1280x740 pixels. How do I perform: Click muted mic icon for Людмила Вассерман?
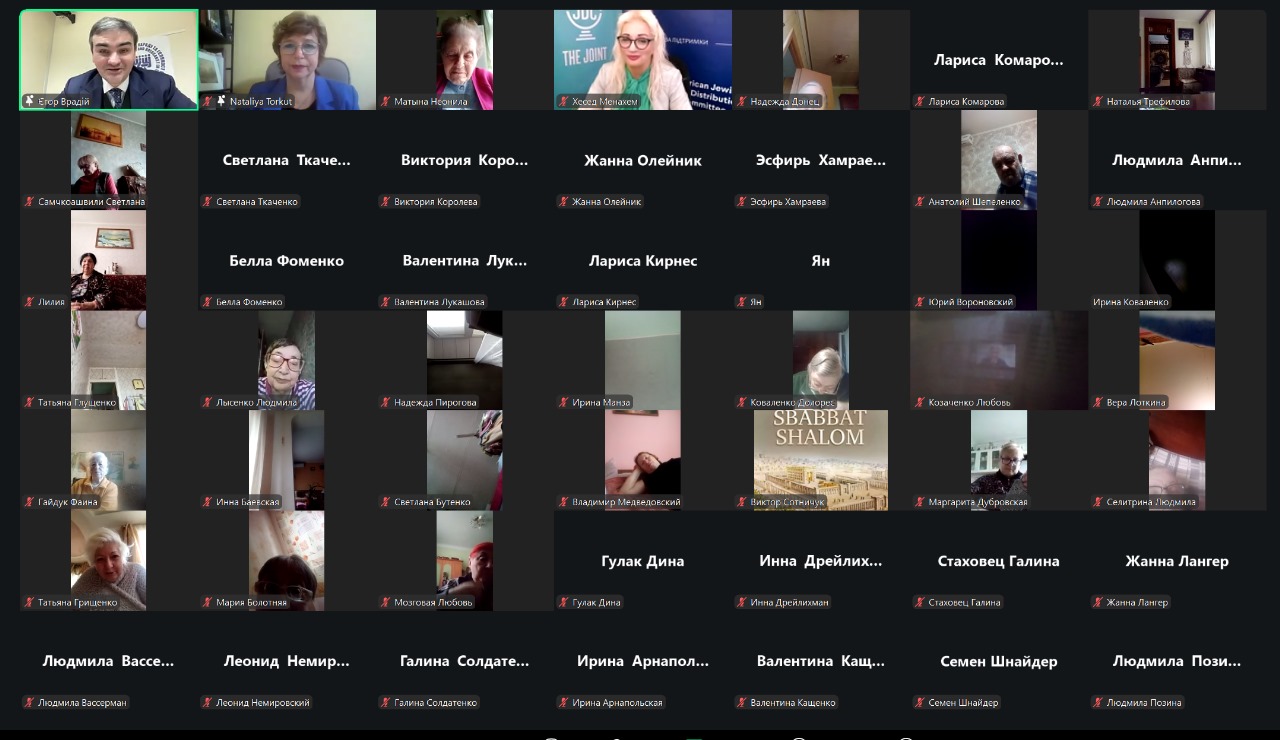pyautogui.click(x=30, y=702)
